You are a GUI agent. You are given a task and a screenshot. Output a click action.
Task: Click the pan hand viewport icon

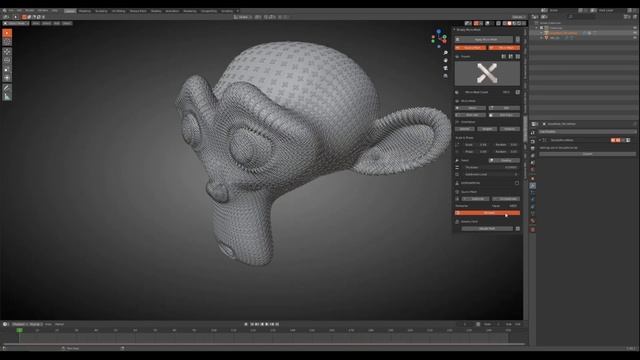pyautogui.click(x=445, y=60)
